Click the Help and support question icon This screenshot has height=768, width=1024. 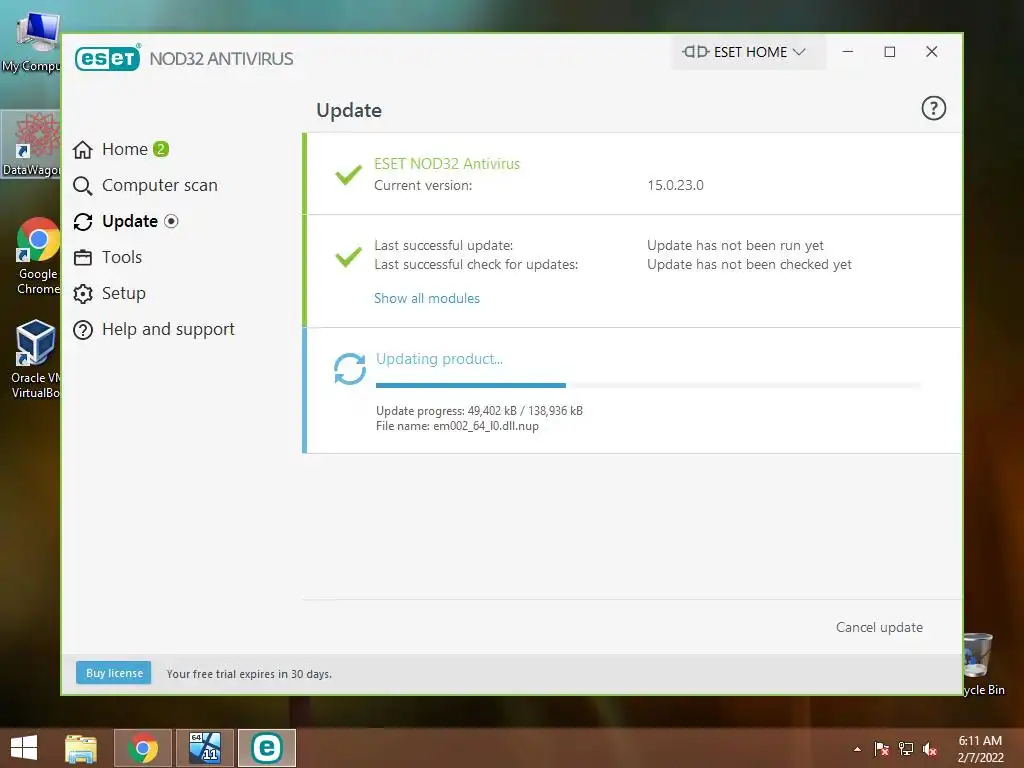83,330
